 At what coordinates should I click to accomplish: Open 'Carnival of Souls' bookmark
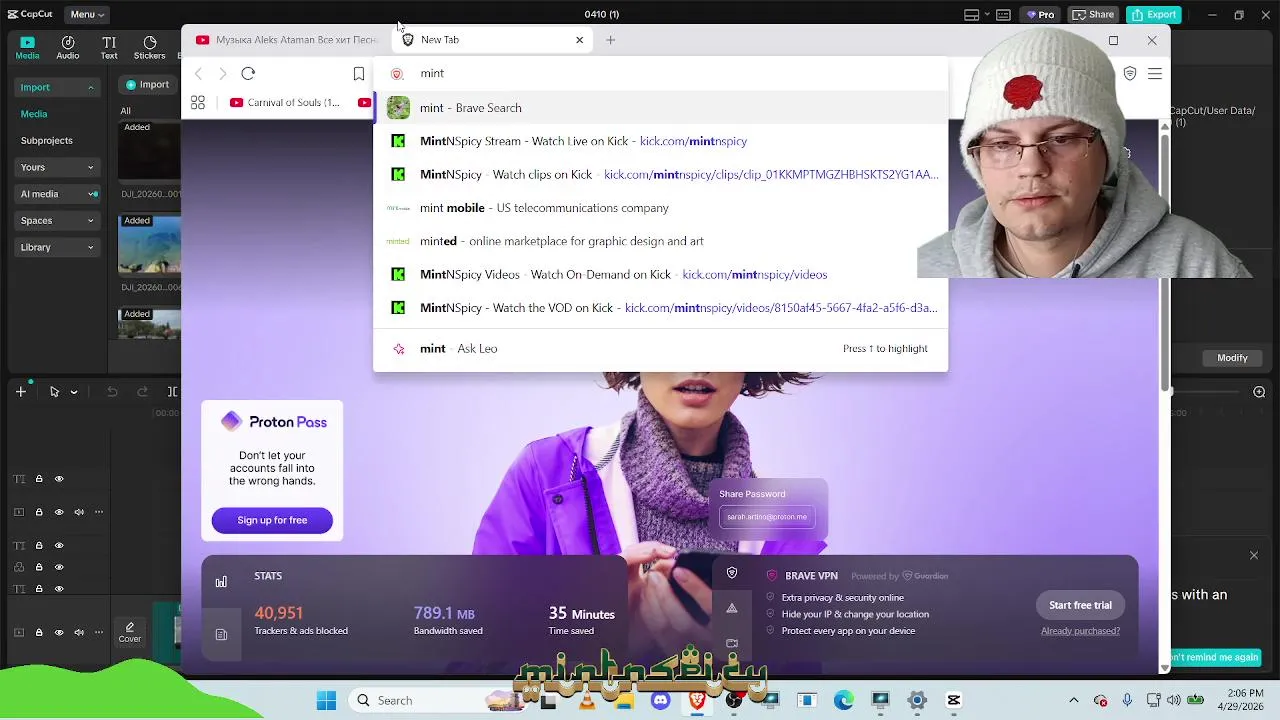tap(286, 102)
